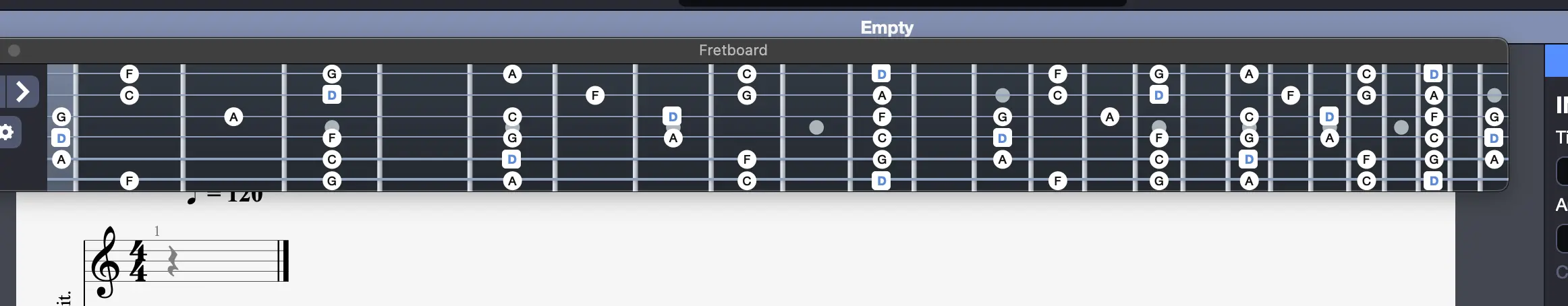Select the Empty document title
Image resolution: width=1568 pixels, height=306 pixels.
click(887, 28)
